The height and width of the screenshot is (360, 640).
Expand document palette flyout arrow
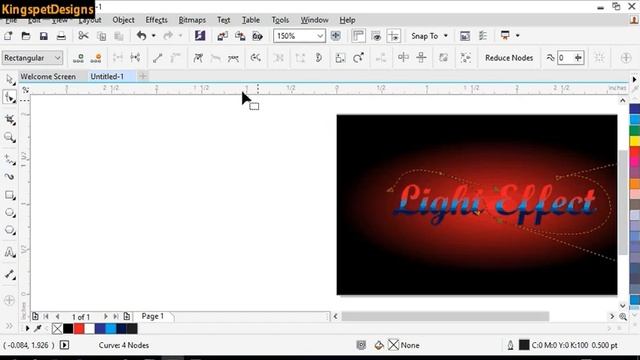click(x=27, y=328)
